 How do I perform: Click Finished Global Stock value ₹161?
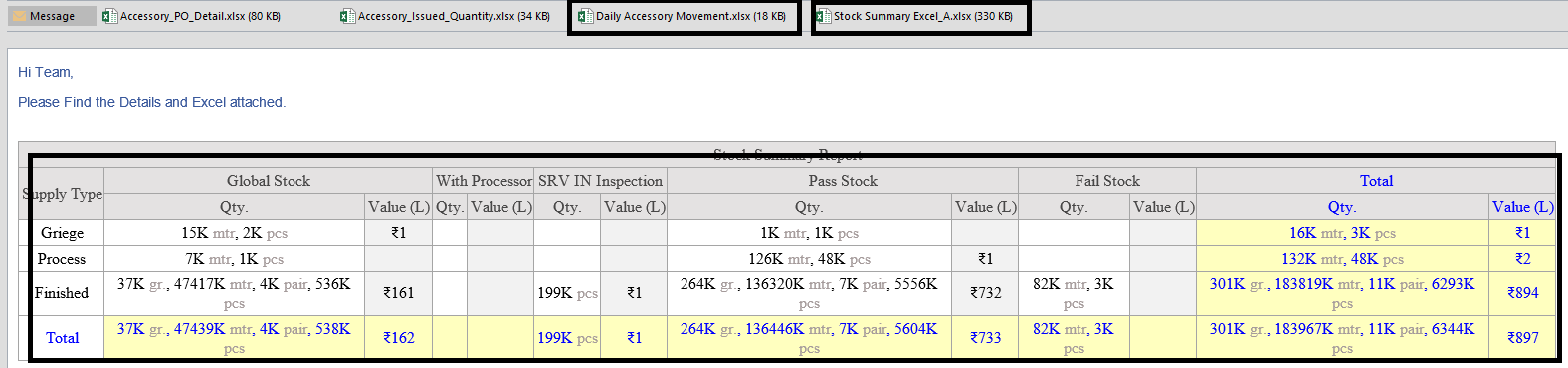(x=398, y=293)
